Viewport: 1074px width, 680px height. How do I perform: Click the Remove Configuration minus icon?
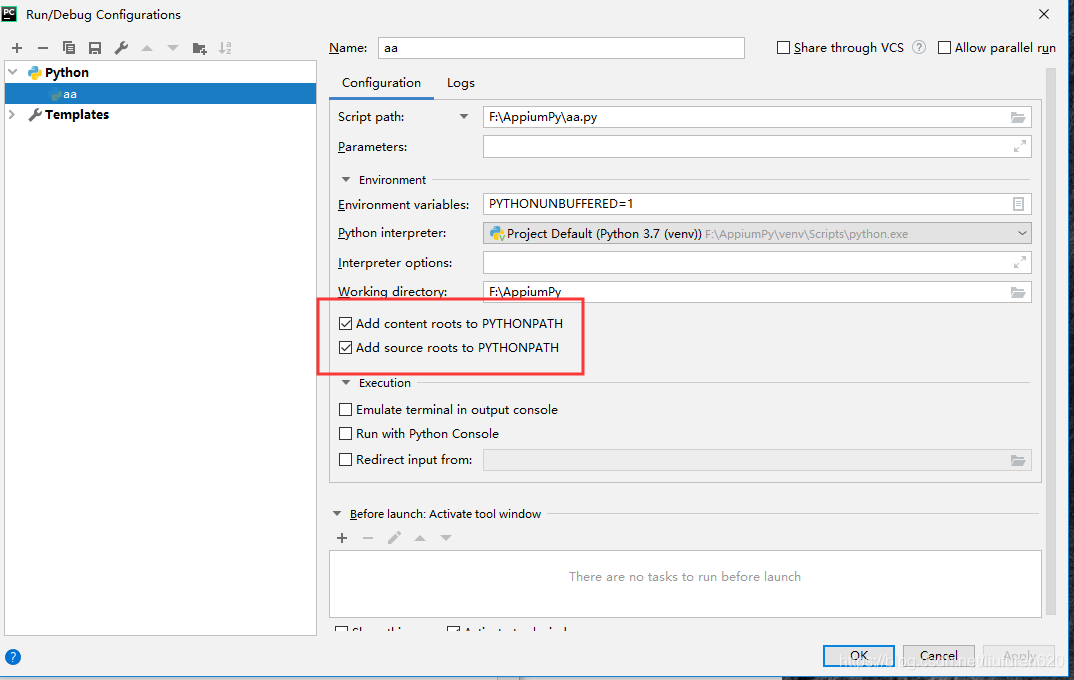click(x=41, y=47)
